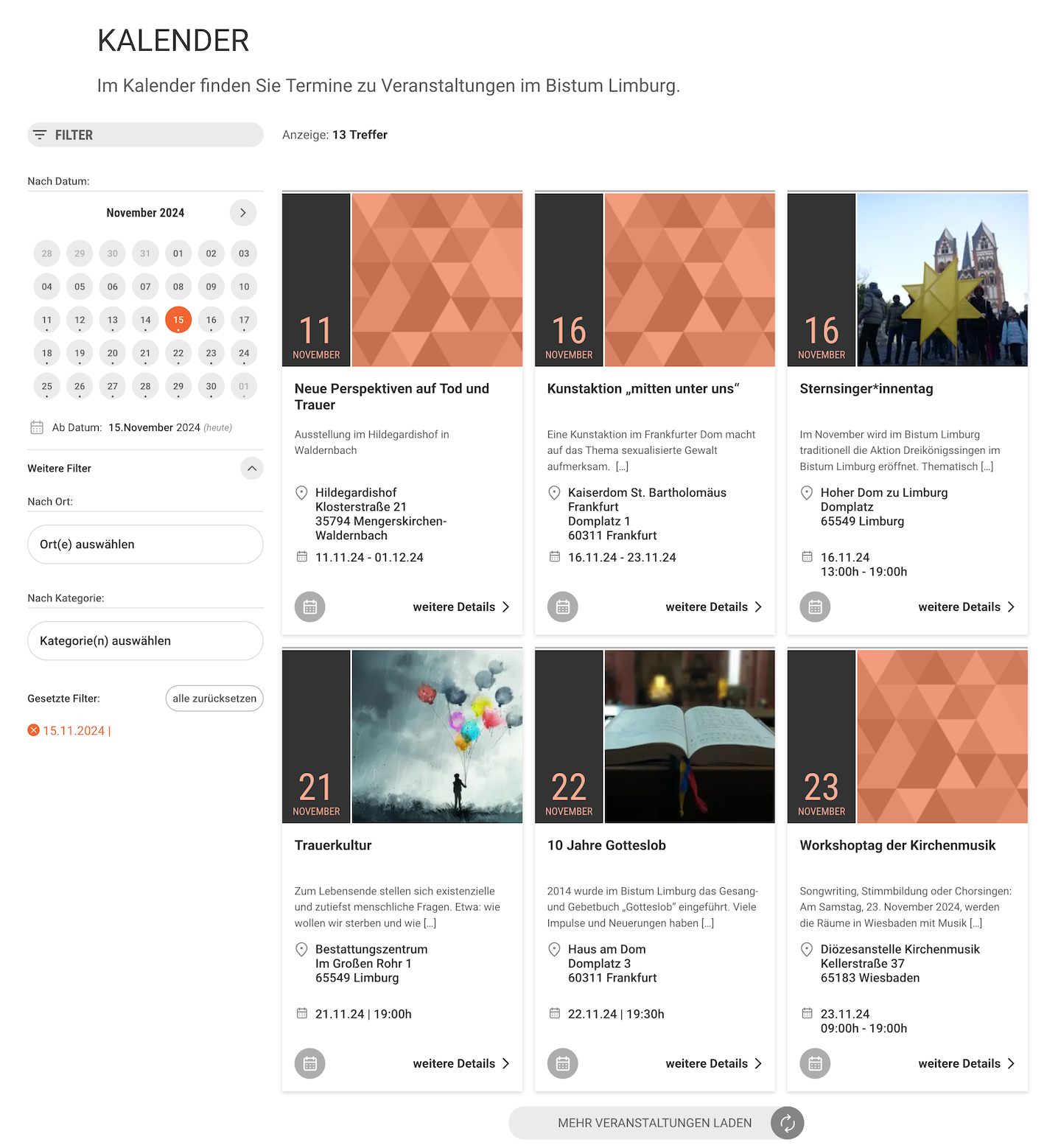Toggle the FILTER panel header
Screen dimensions: 1061x1148
pyautogui.click(x=145, y=135)
